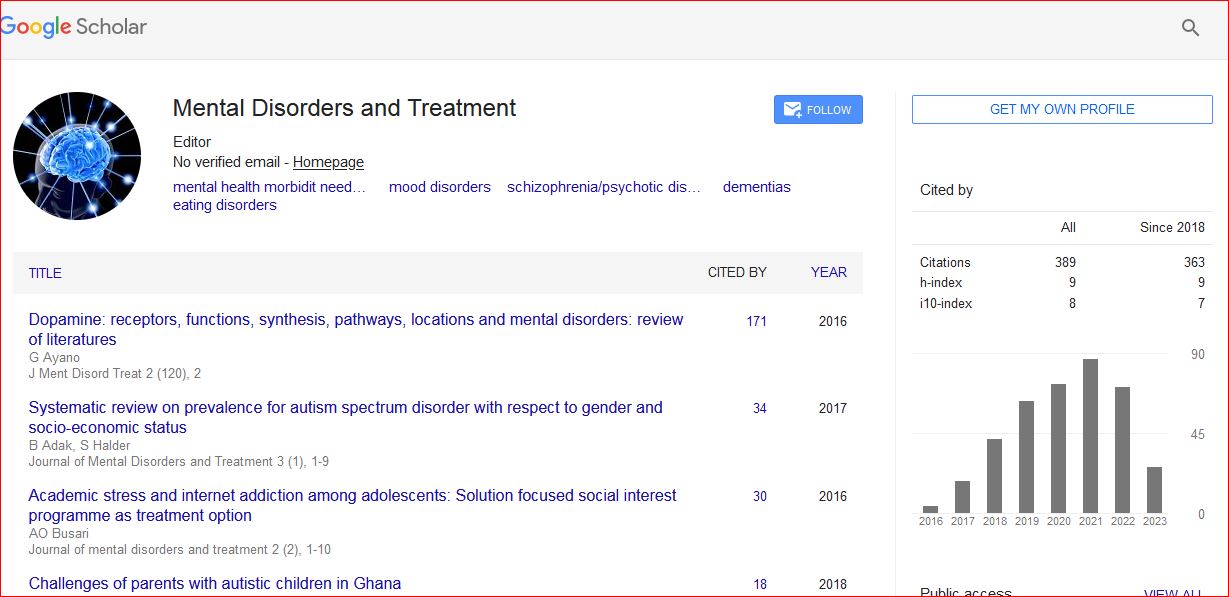1229x597 pixels.
Task: Open the brain profile picture
Action: pos(77,156)
